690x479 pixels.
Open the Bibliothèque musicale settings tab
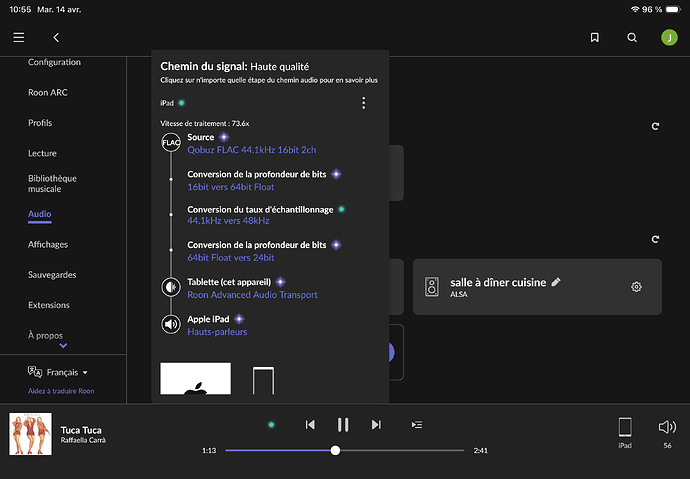point(52,183)
